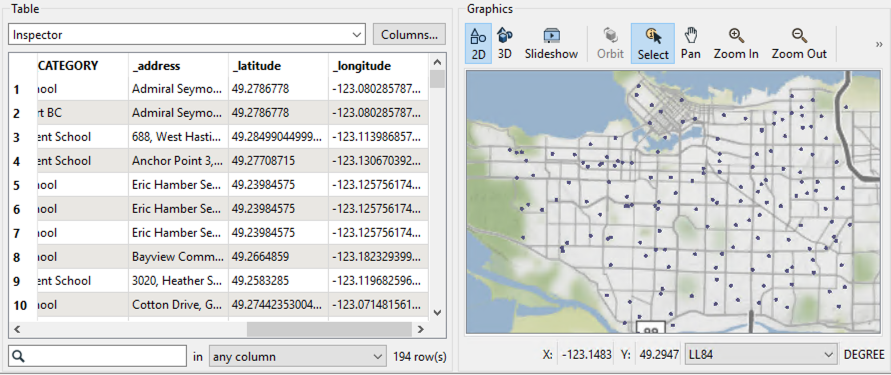
Task: Open the LL84 coordinate system dropdown
Action: [x=761, y=354]
